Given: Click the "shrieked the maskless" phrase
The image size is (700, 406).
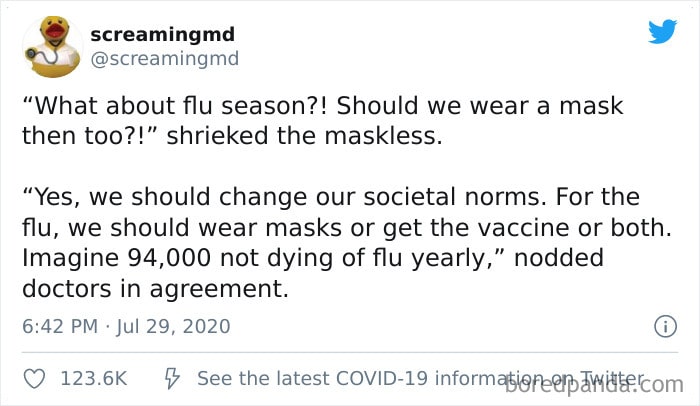Looking at the screenshot, I should (304, 136).
